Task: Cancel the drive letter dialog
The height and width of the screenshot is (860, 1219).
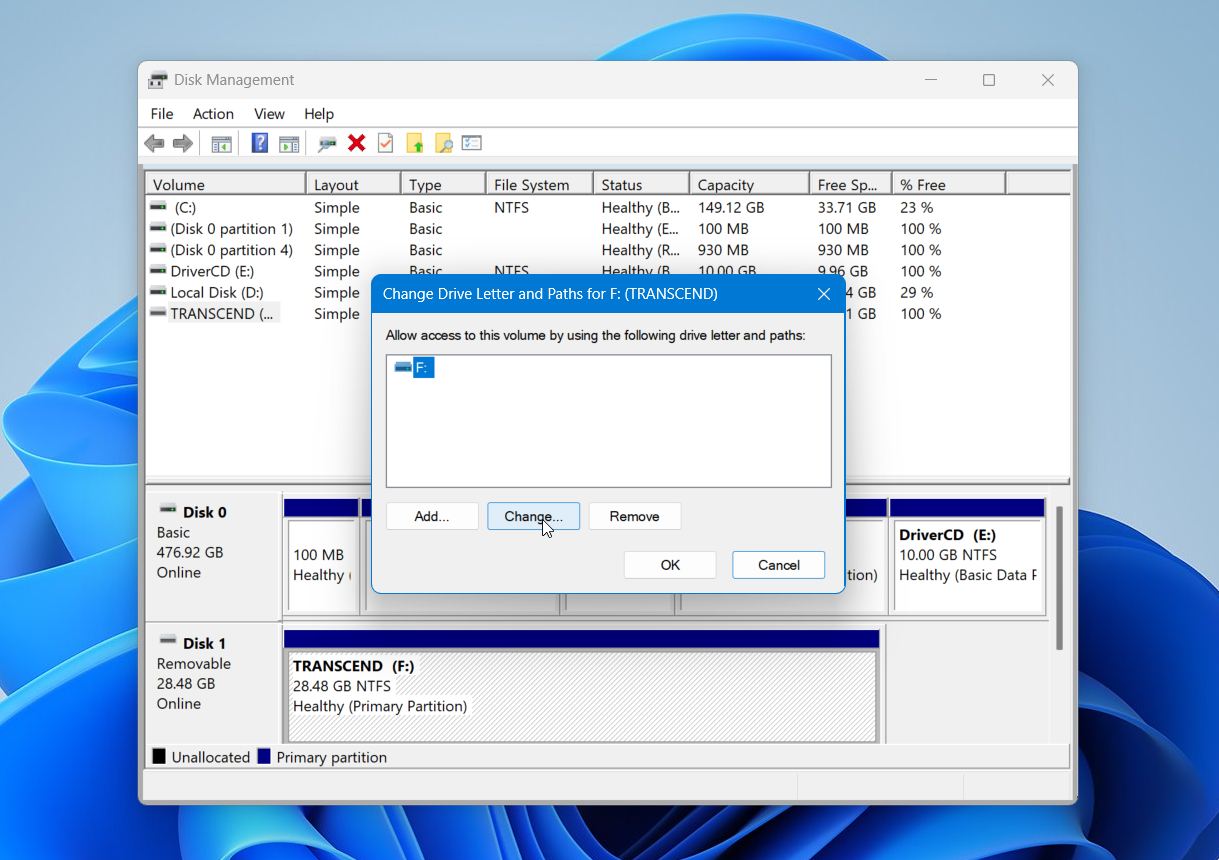Action: pyautogui.click(x=779, y=565)
